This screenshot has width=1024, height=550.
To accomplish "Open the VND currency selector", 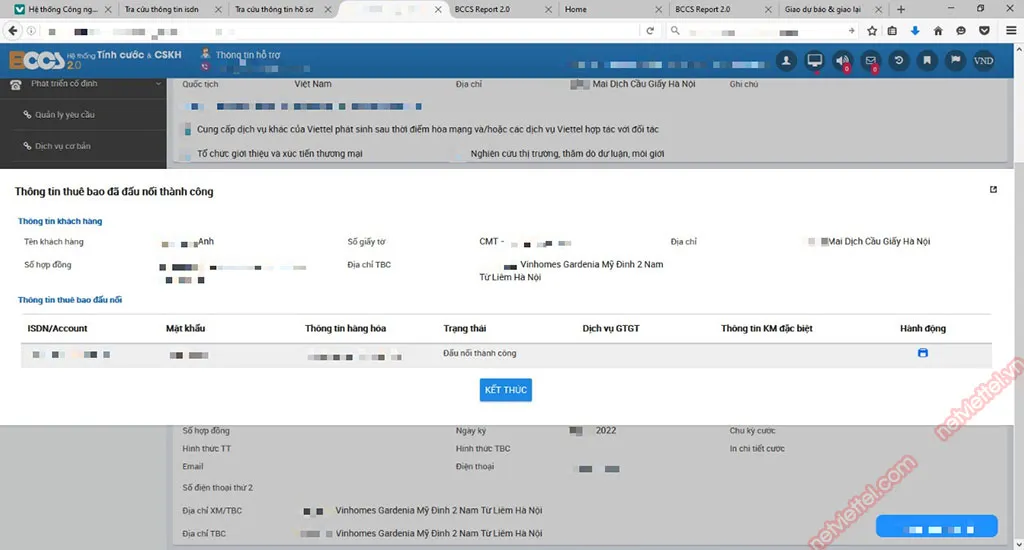I will [983, 61].
